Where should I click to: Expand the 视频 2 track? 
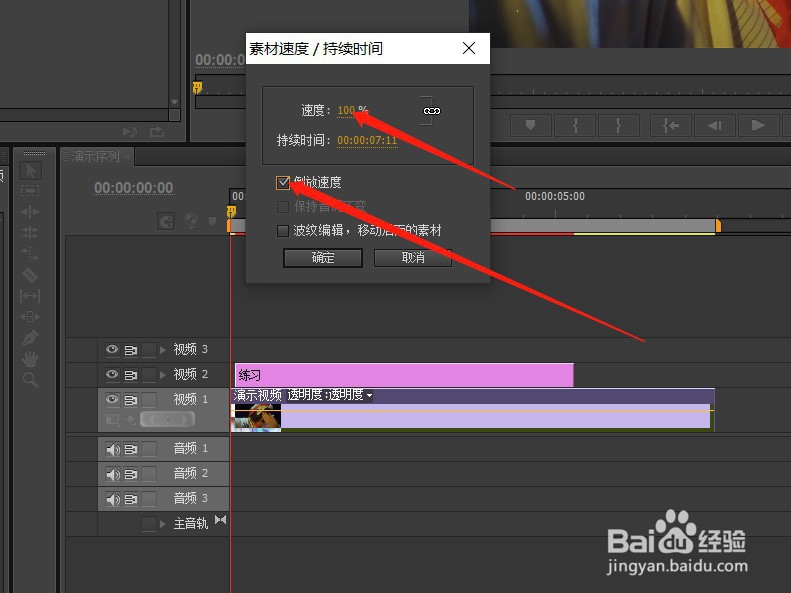(162, 375)
